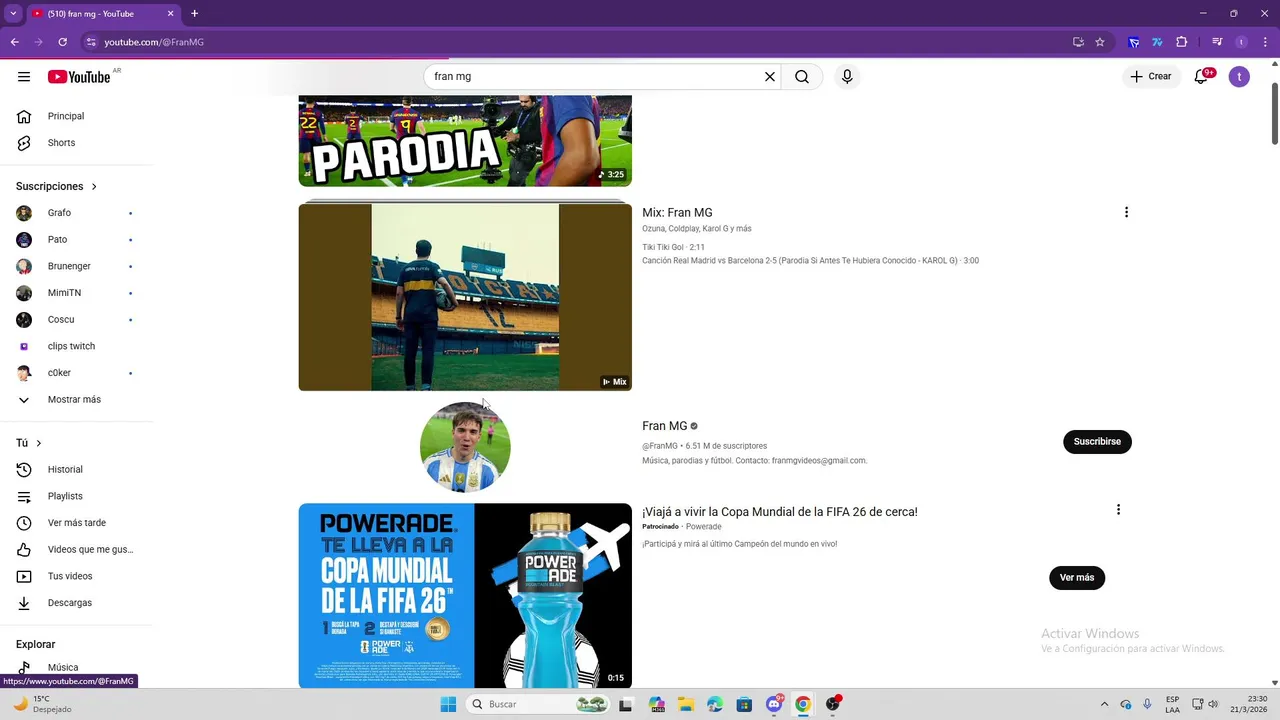Subscribe to Fran MG with Suscribirse
1280x720 pixels.
pos(1097,441)
